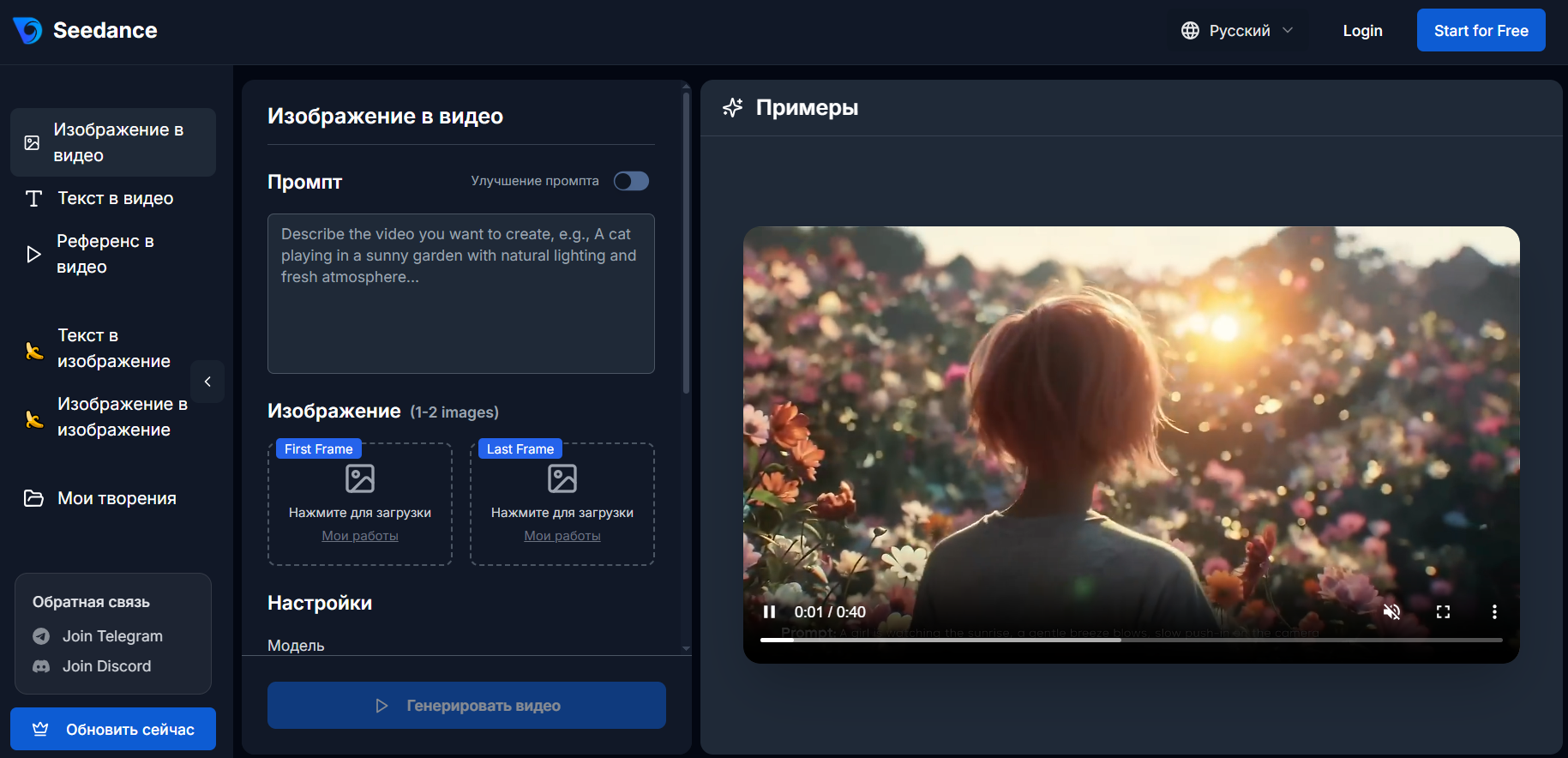
Task: Click the Примеры heading text
Action: point(807,108)
